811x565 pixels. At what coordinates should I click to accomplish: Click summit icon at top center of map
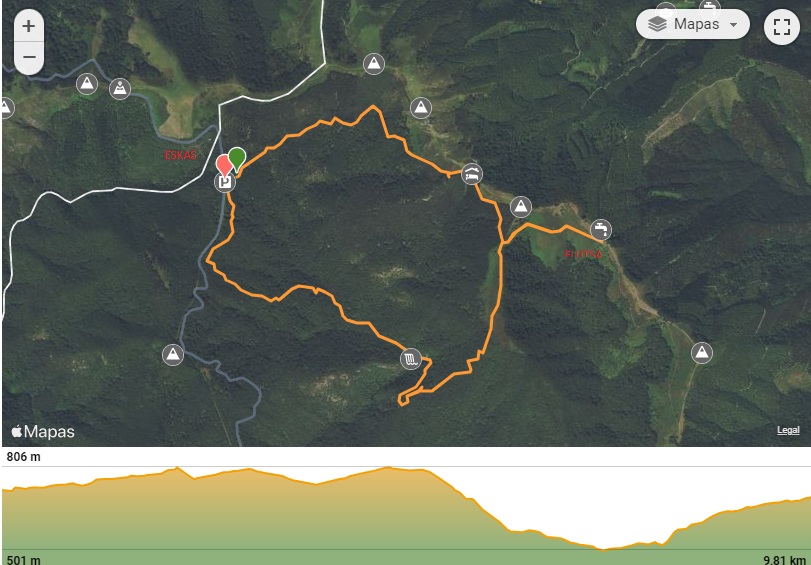point(374,64)
